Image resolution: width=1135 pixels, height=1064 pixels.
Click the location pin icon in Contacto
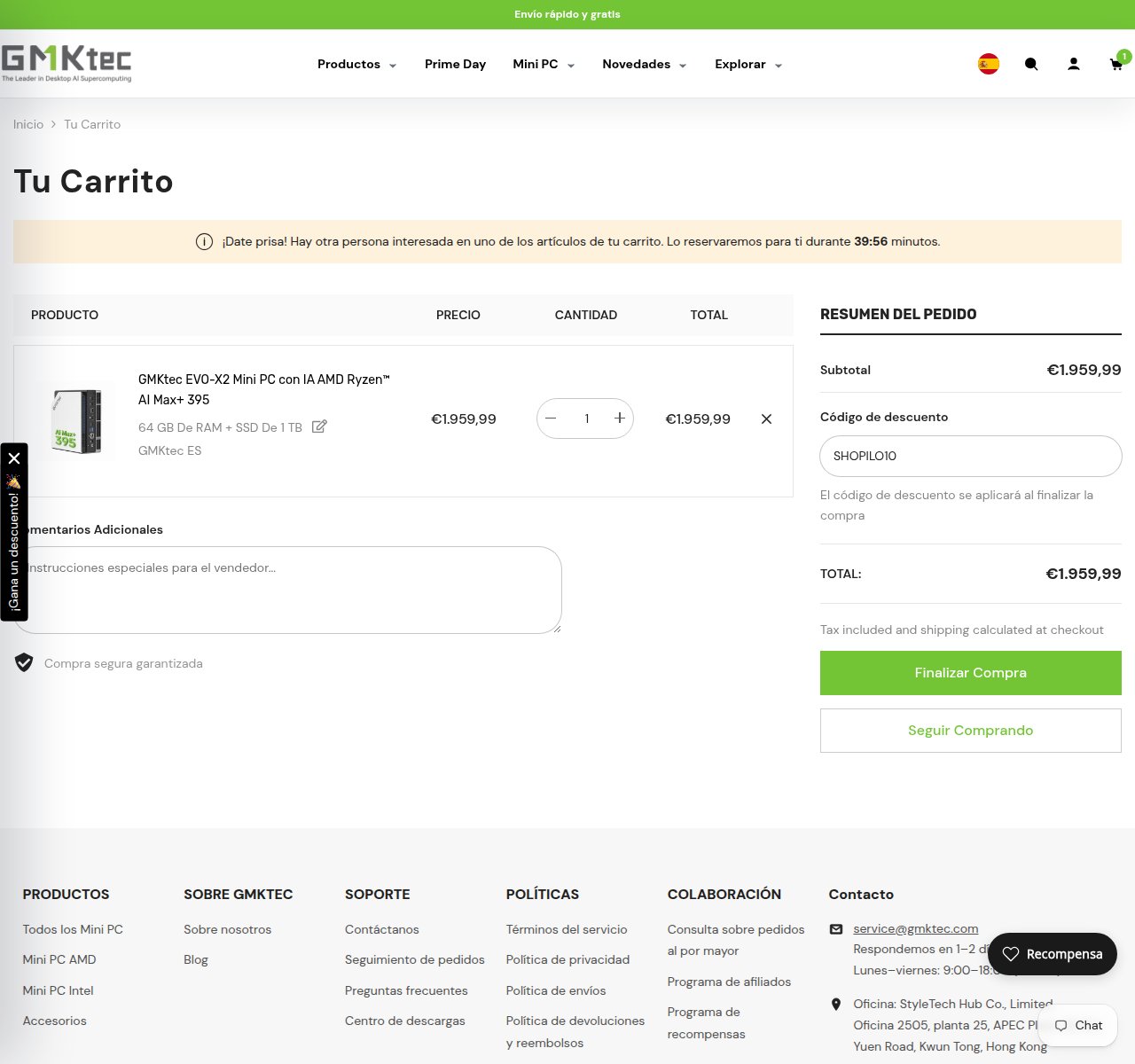pyautogui.click(x=836, y=1005)
